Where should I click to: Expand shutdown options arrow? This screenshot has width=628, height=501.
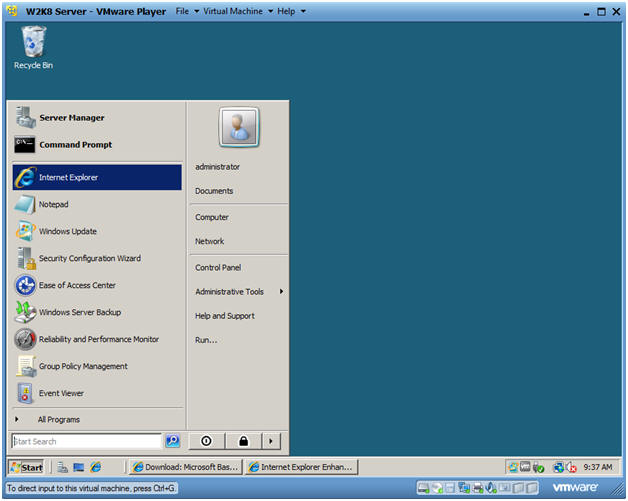[271, 441]
